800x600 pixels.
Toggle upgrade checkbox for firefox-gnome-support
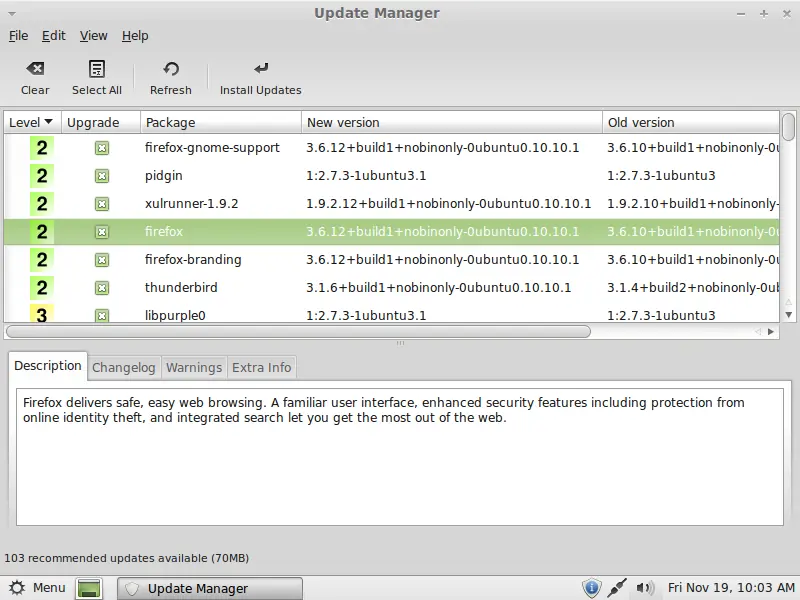pos(102,148)
